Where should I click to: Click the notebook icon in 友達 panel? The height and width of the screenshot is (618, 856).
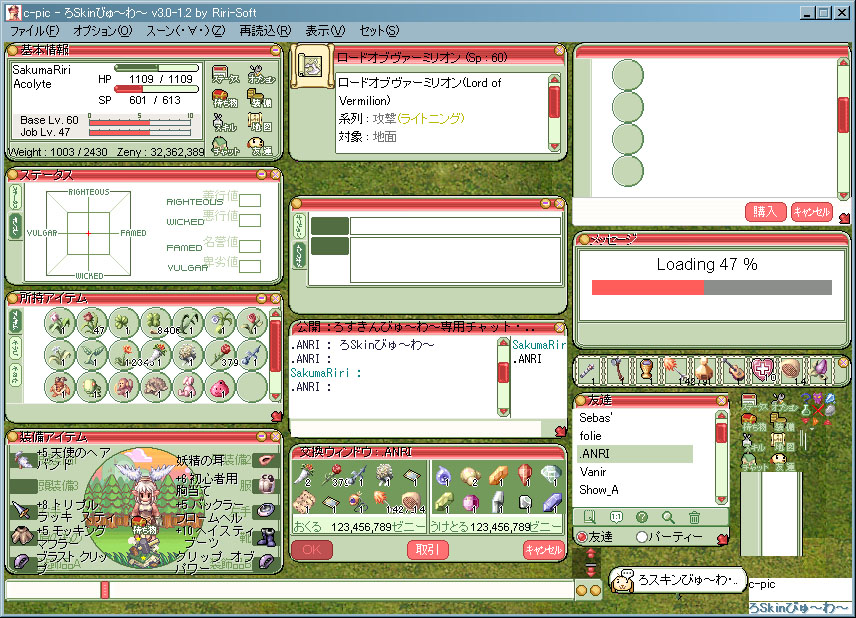(590, 516)
